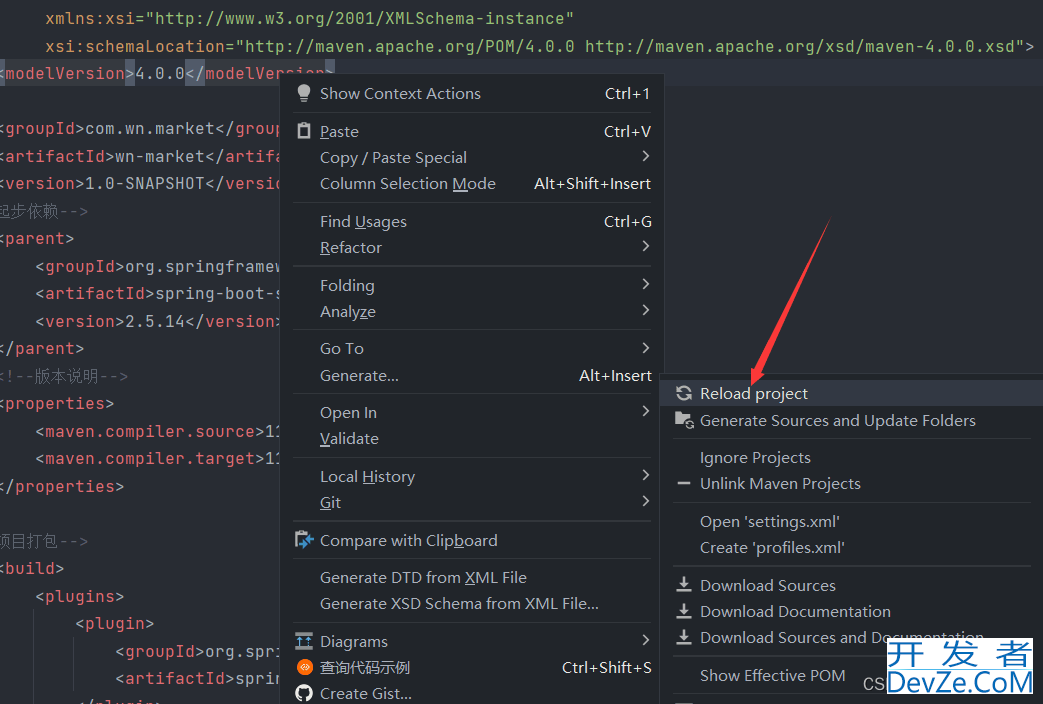1043x704 pixels.
Task: Click the xmlns:xsi attribute line
Action: [x=309, y=19]
